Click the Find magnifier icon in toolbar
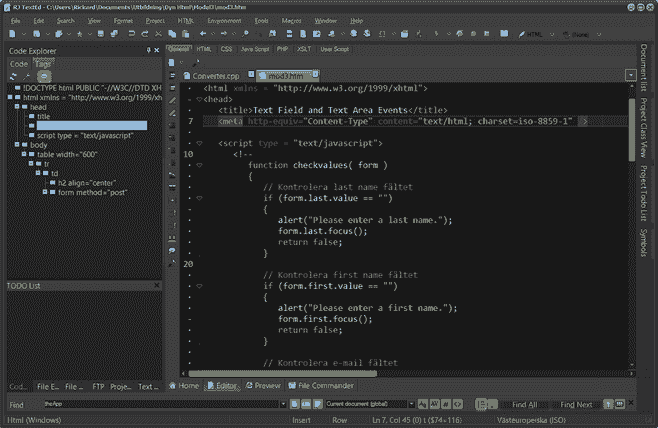This screenshot has width=658, height=428. [x=245, y=34]
